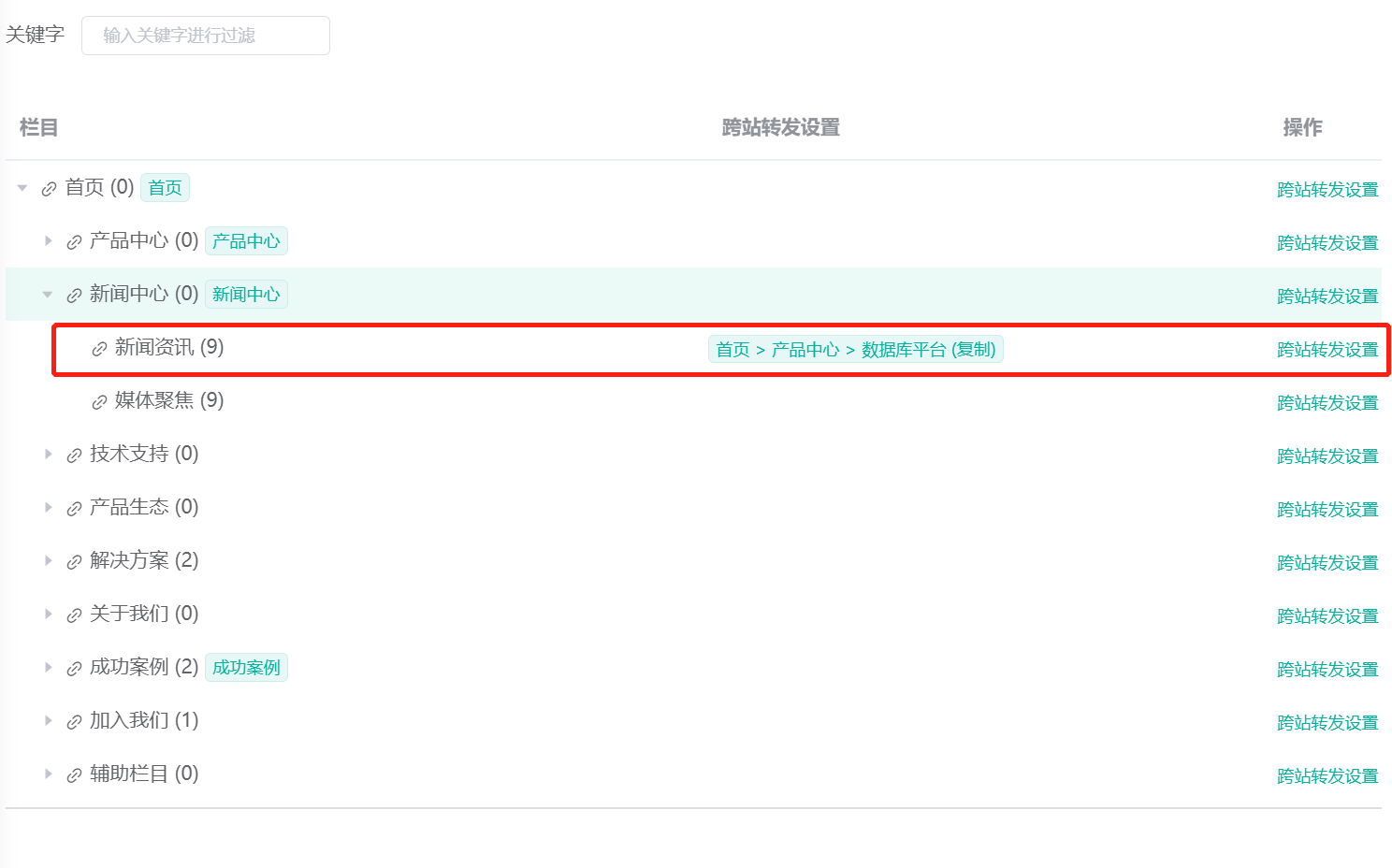Image resolution: width=1392 pixels, height=868 pixels.
Task: Expand the 成功案例 tree node
Action: 48,668
